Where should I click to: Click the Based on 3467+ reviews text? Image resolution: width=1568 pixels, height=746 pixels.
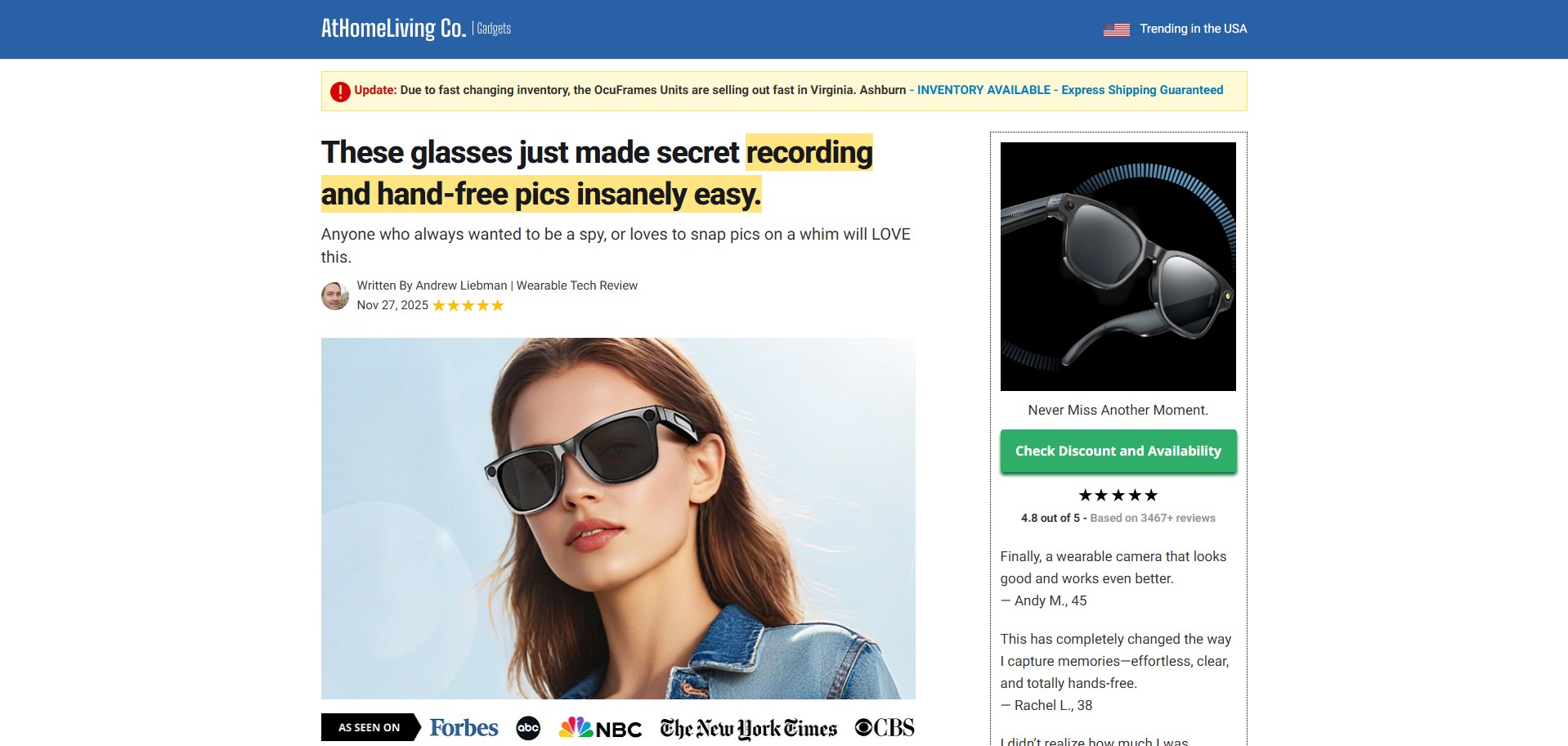point(1152,519)
